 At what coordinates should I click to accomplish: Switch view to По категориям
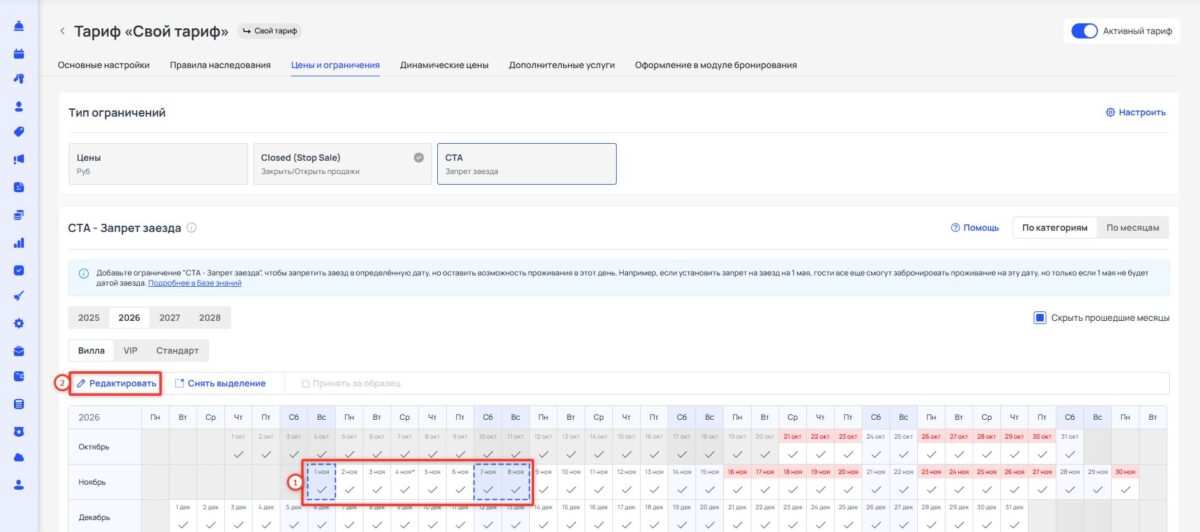click(x=1054, y=228)
